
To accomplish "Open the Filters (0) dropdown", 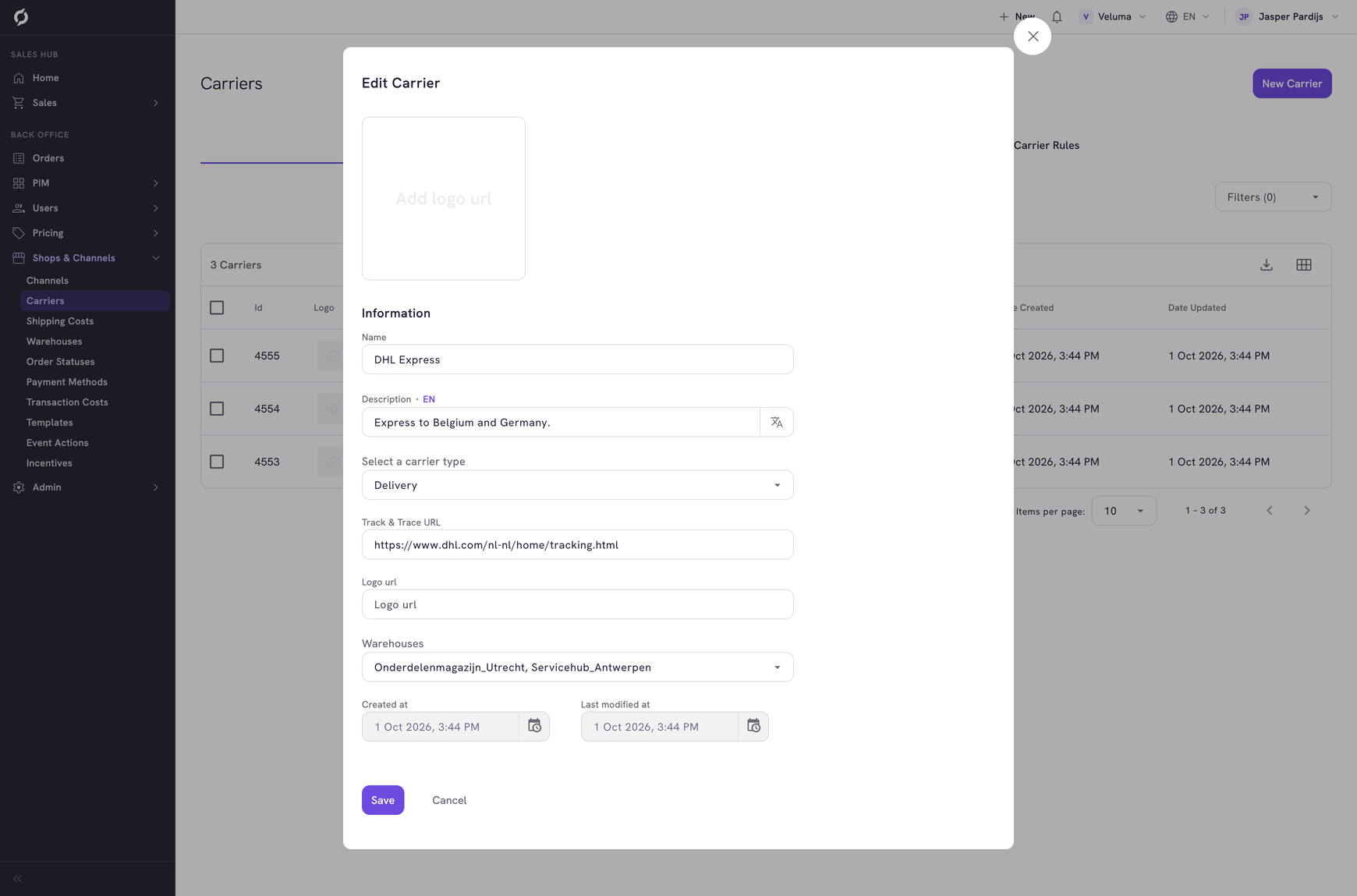I will [1273, 197].
